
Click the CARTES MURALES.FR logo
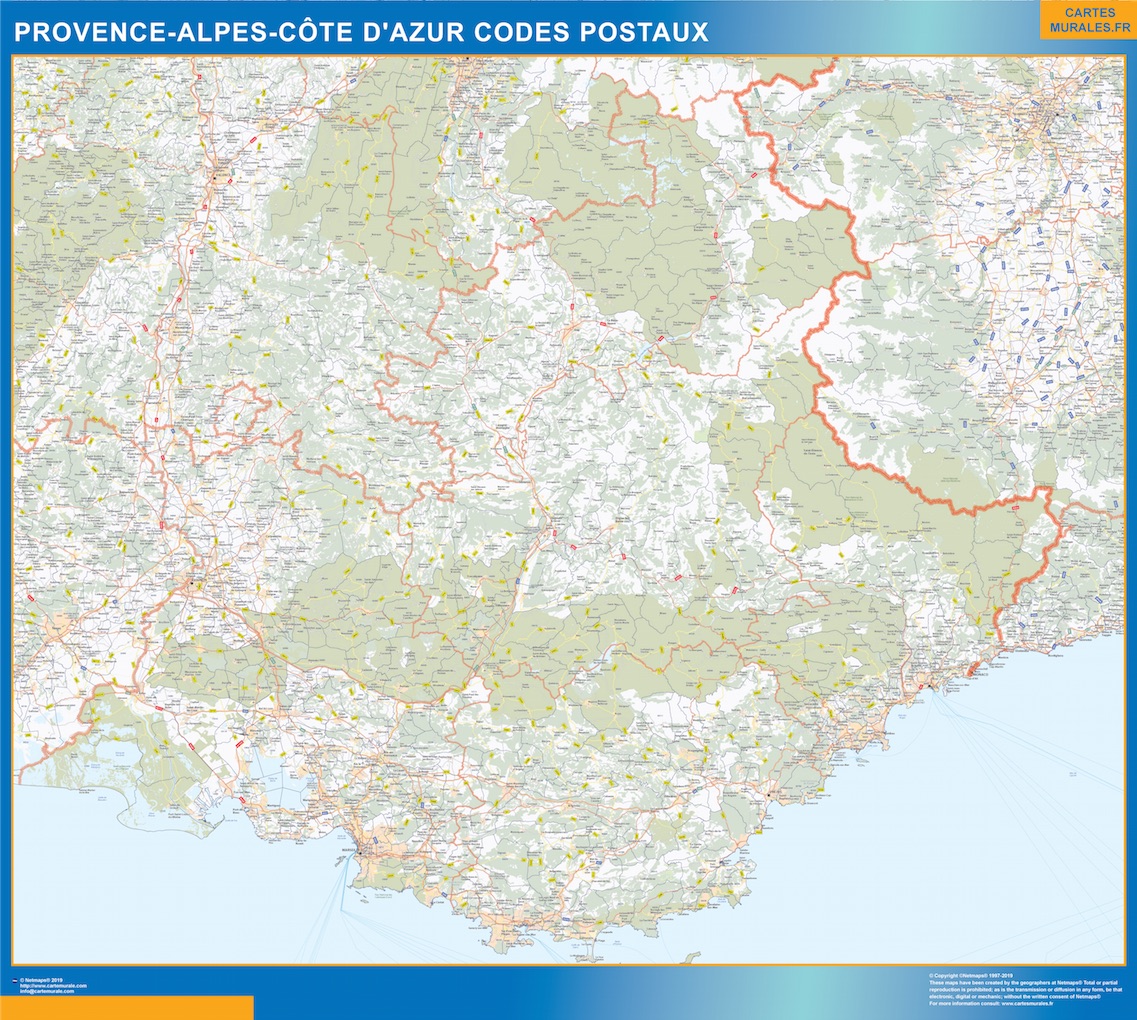point(1089,22)
